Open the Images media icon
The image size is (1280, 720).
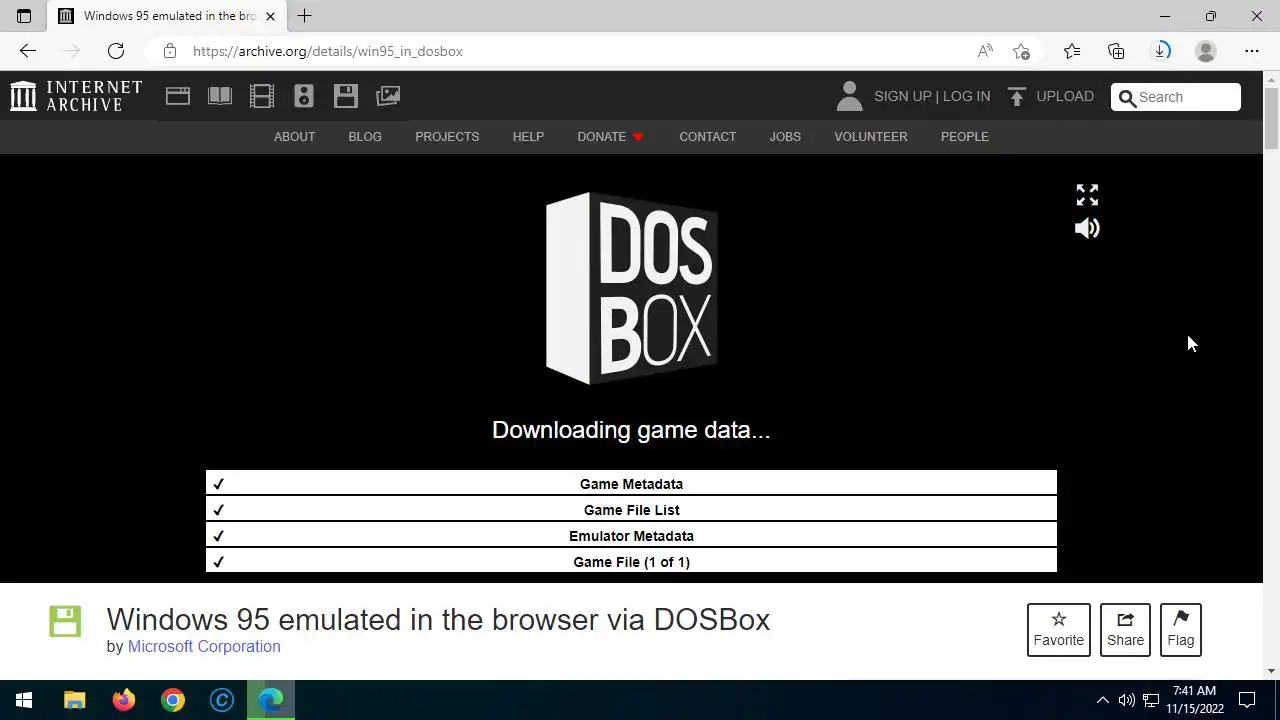click(388, 96)
